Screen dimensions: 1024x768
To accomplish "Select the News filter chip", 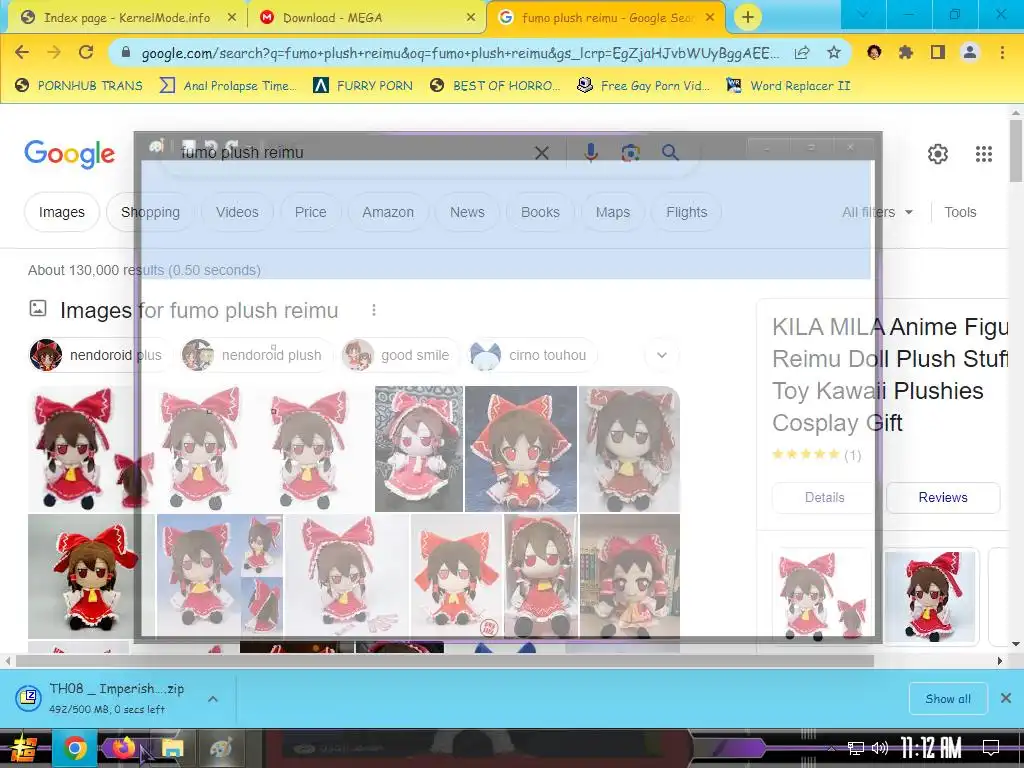I will [467, 212].
